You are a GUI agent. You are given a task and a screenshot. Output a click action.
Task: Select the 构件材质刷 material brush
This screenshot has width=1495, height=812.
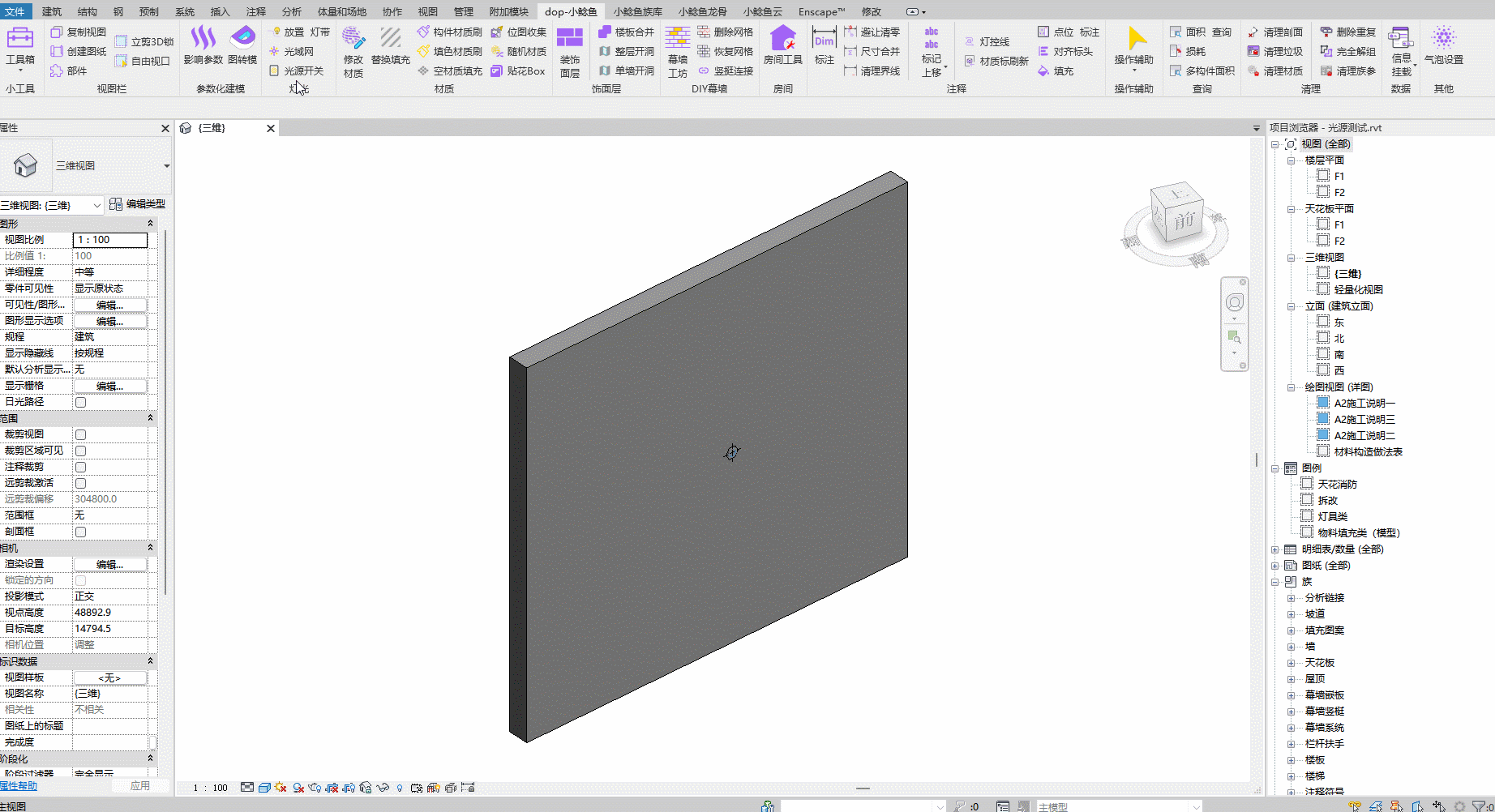450,32
